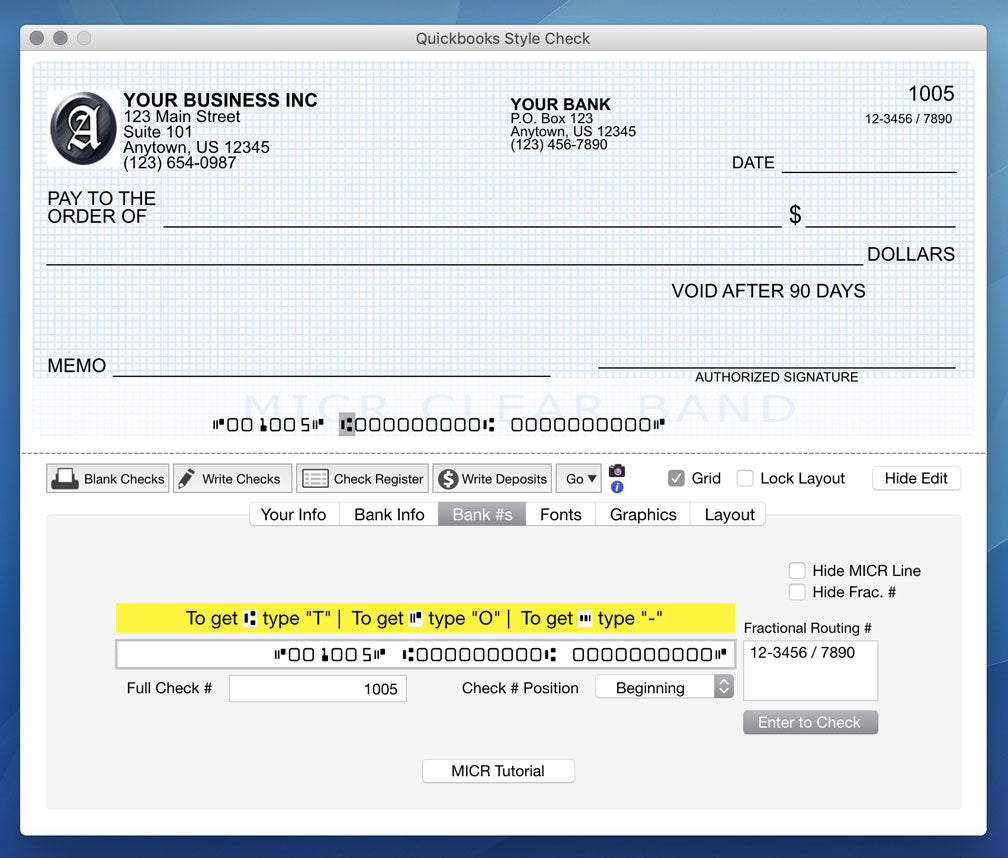Click the Full Check # input field

tap(317, 688)
